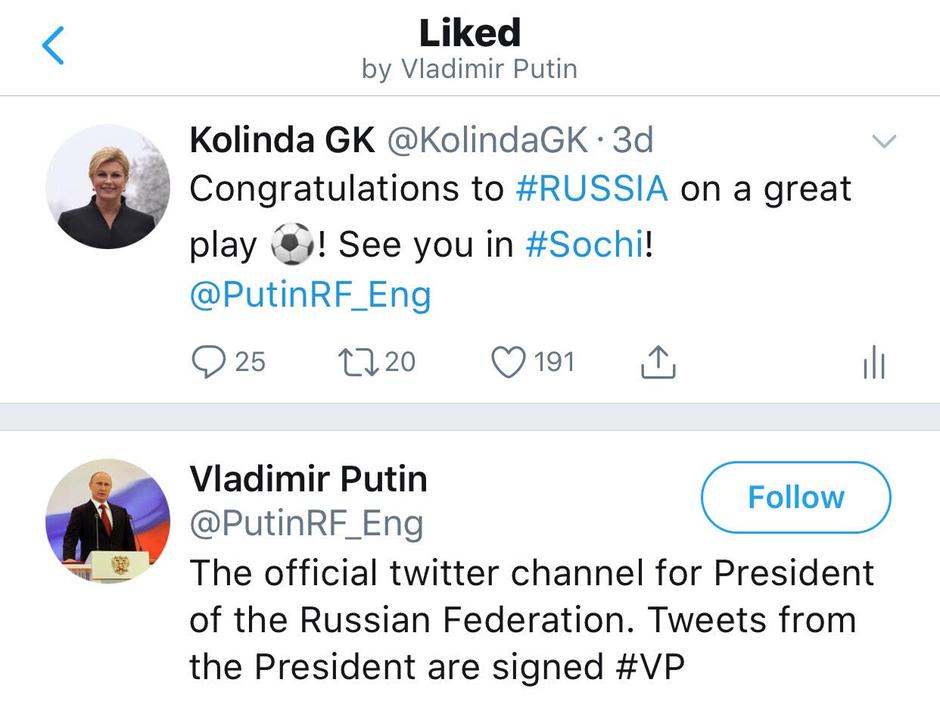Open the share options for the tweet
The image size is (940, 717).
658,363
